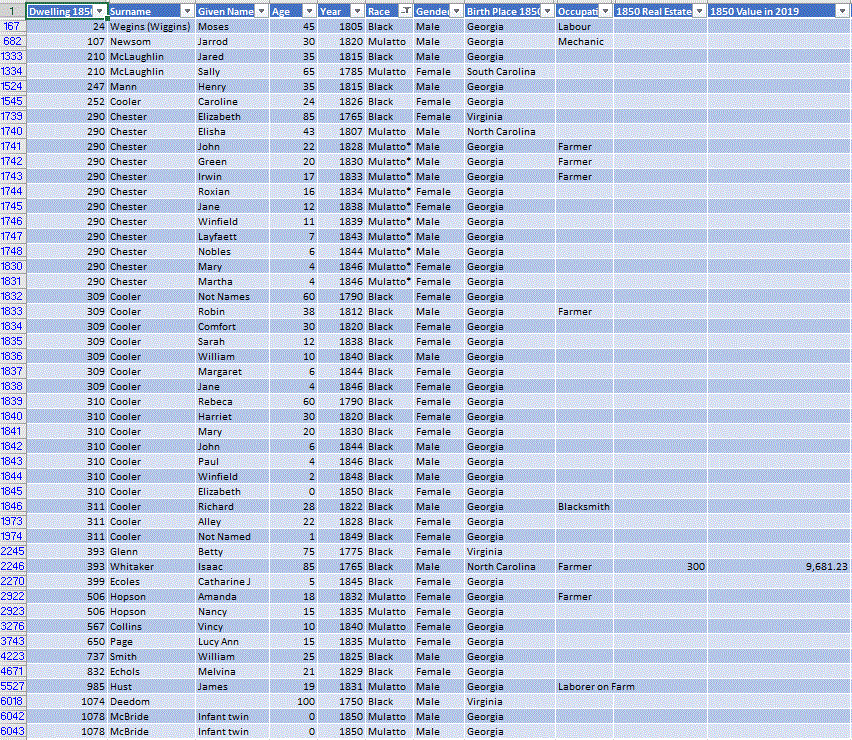The height and width of the screenshot is (740, 852).
Task: Click the surname cell 'Newsom'
Action: [x=151, y=42]
